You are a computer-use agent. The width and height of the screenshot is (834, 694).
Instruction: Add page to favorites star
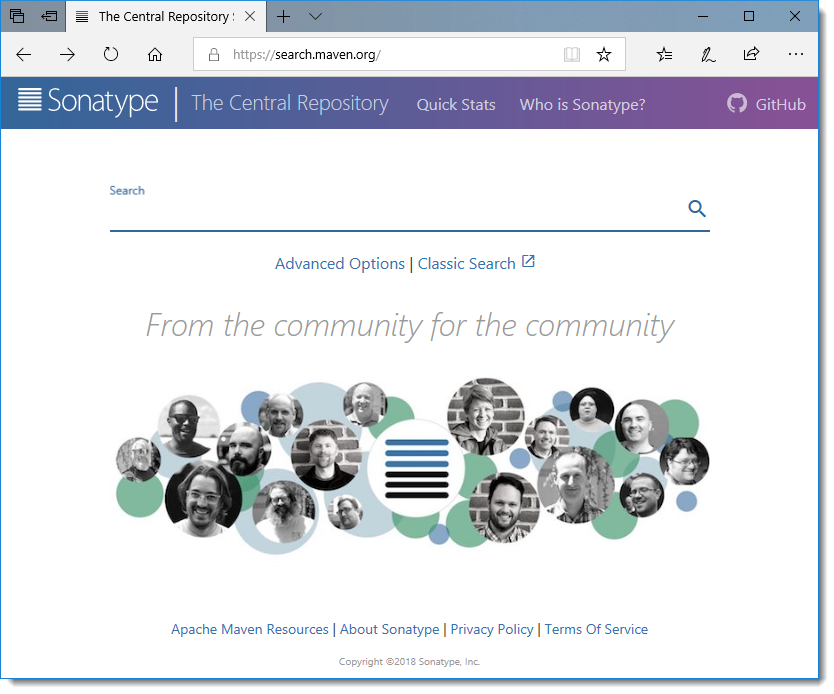(604, 54)
